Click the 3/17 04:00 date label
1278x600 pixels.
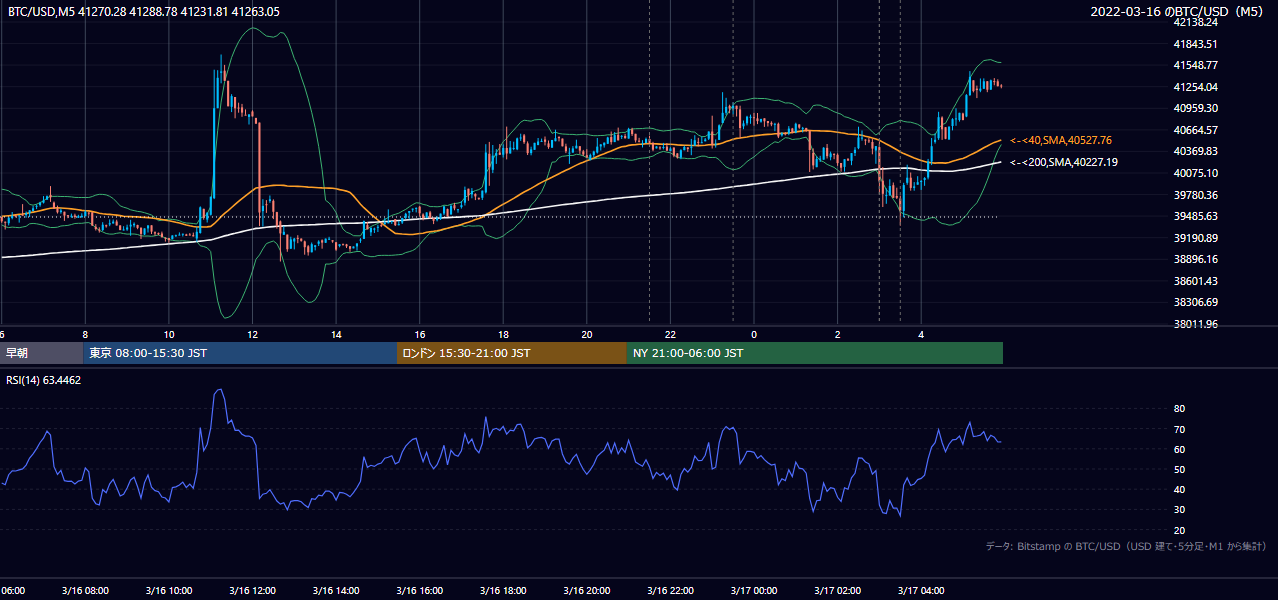921,591
